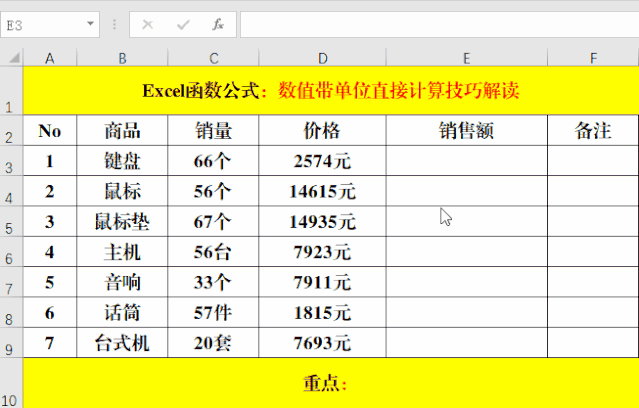Click the yellow '重点:' cell in row 10

[331, 383]
